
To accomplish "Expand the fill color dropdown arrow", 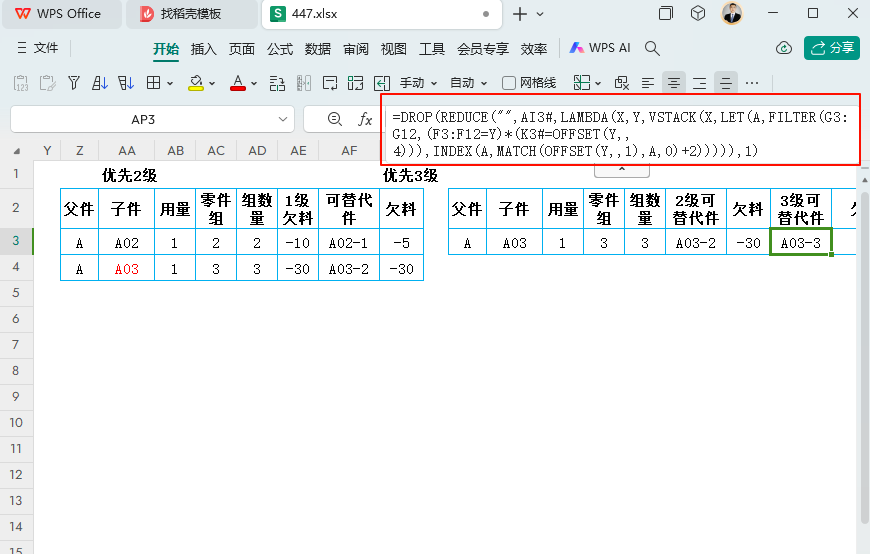I will pyautogui.click(x=212, y=84).
